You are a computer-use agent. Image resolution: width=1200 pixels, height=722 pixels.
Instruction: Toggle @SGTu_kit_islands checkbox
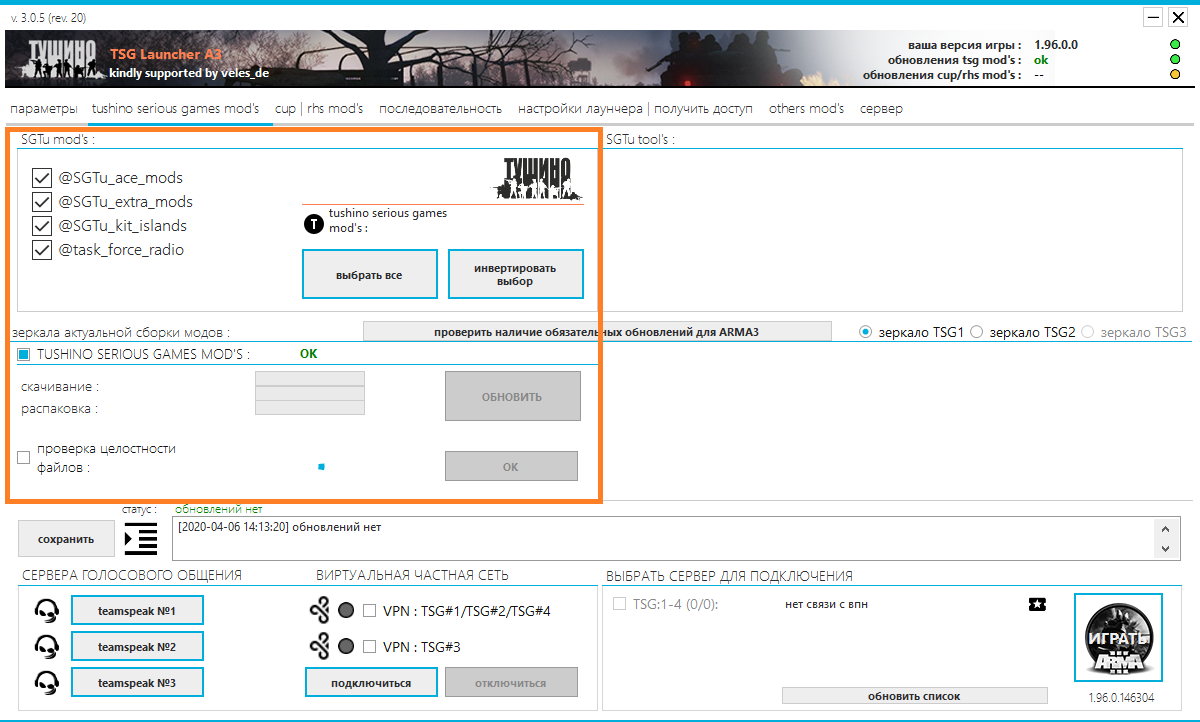[42, 226]
